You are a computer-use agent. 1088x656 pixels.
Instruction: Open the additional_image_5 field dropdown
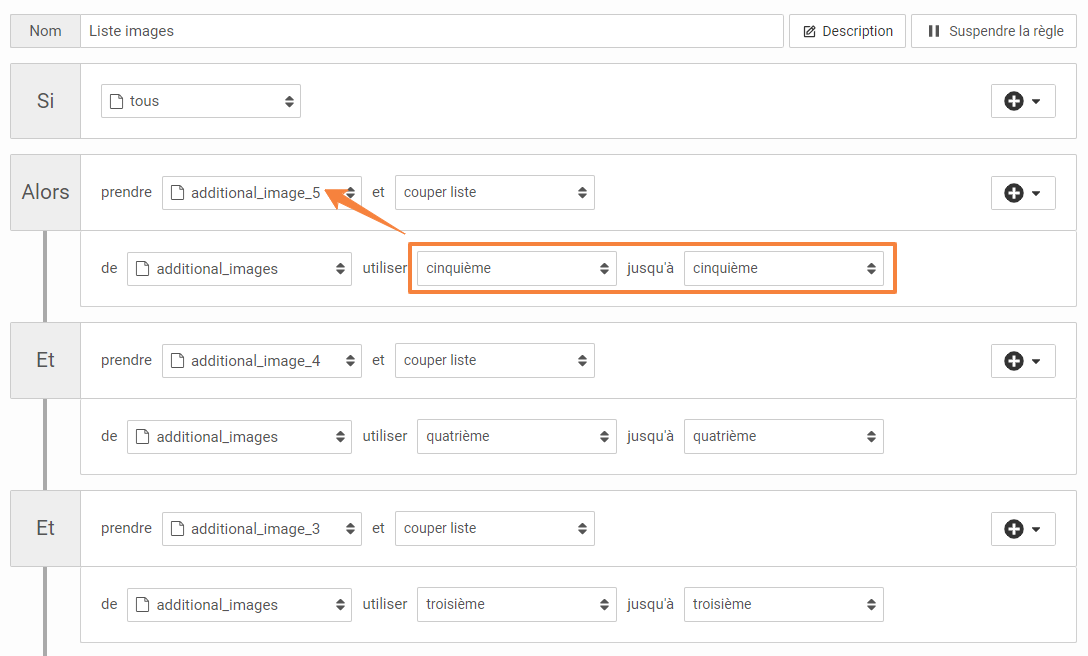pyautogui.click(x=261, y=193)
